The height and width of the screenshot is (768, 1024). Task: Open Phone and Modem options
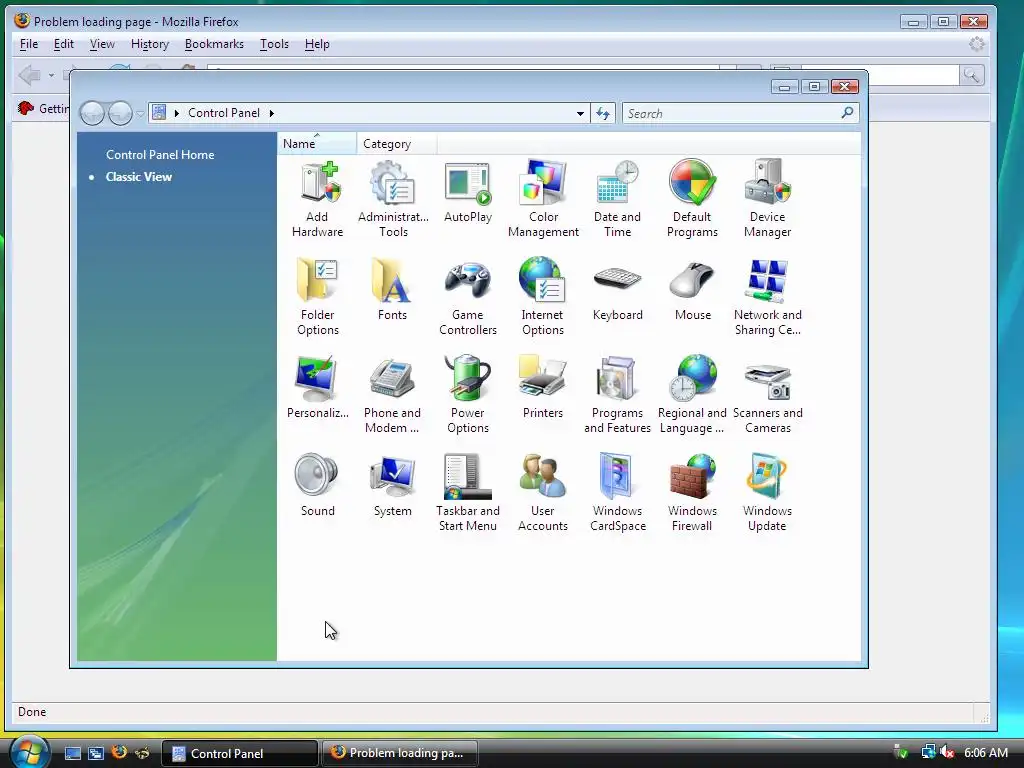(x=392, y=395)
